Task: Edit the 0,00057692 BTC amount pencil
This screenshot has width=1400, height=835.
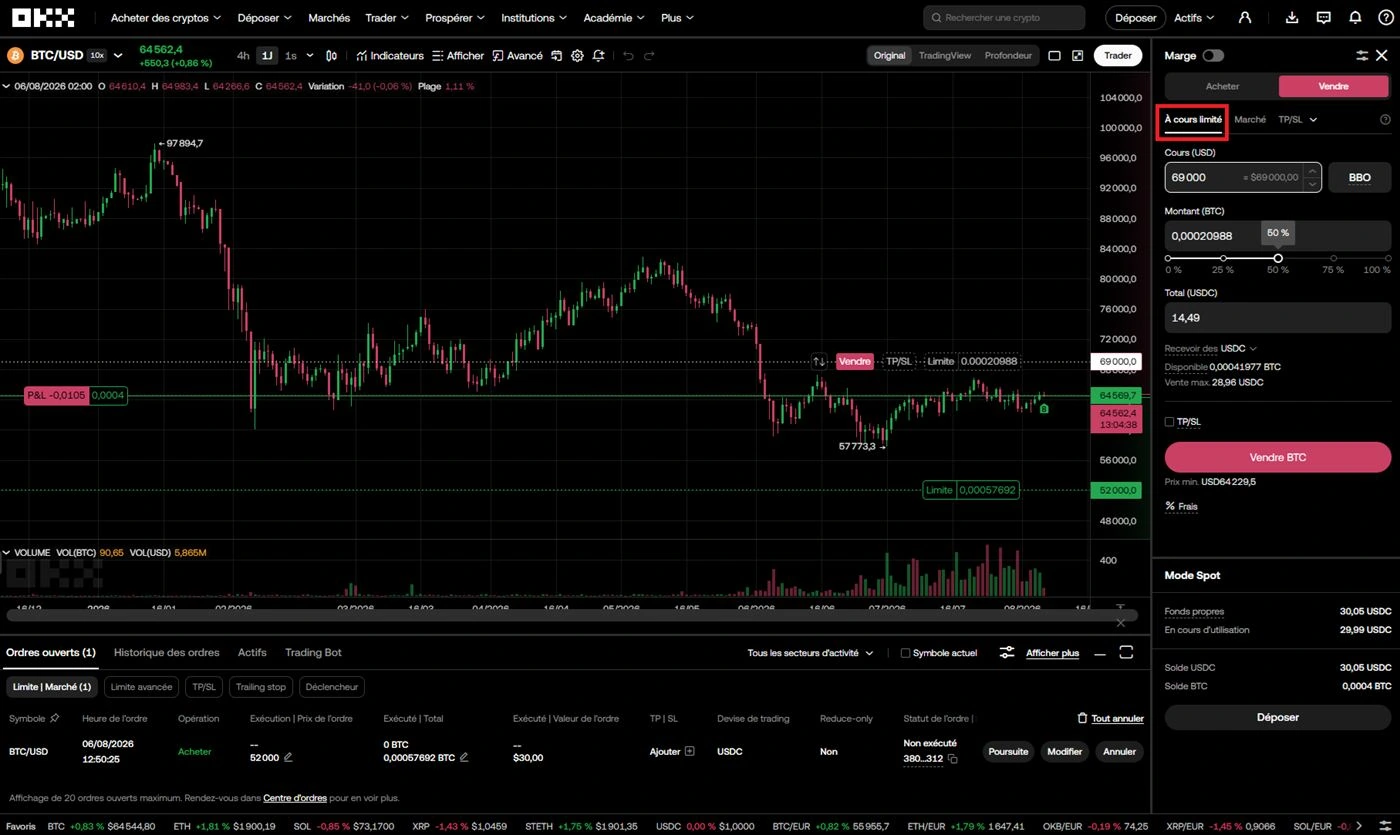Action: 464,758
